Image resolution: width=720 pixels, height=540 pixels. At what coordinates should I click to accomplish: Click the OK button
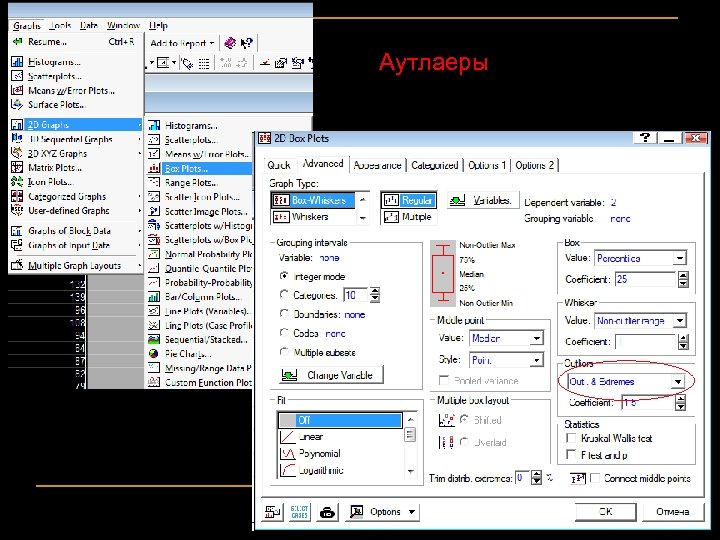click(x=606, y=512)
